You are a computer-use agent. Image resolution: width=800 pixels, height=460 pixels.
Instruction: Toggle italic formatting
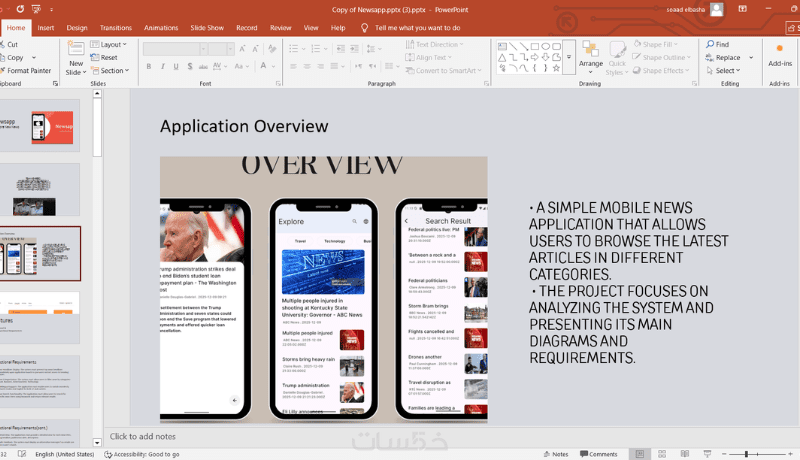(x=162, y=66)
